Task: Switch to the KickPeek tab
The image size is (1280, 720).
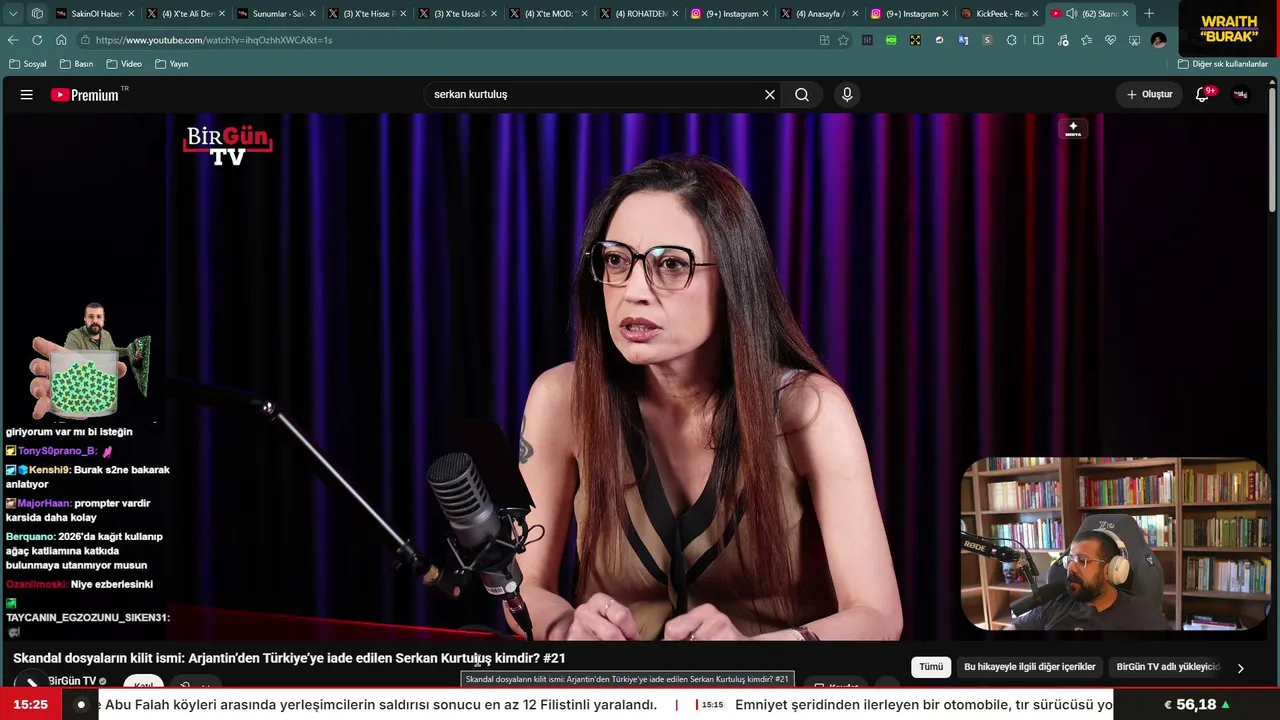Action: pos(1000,14)
